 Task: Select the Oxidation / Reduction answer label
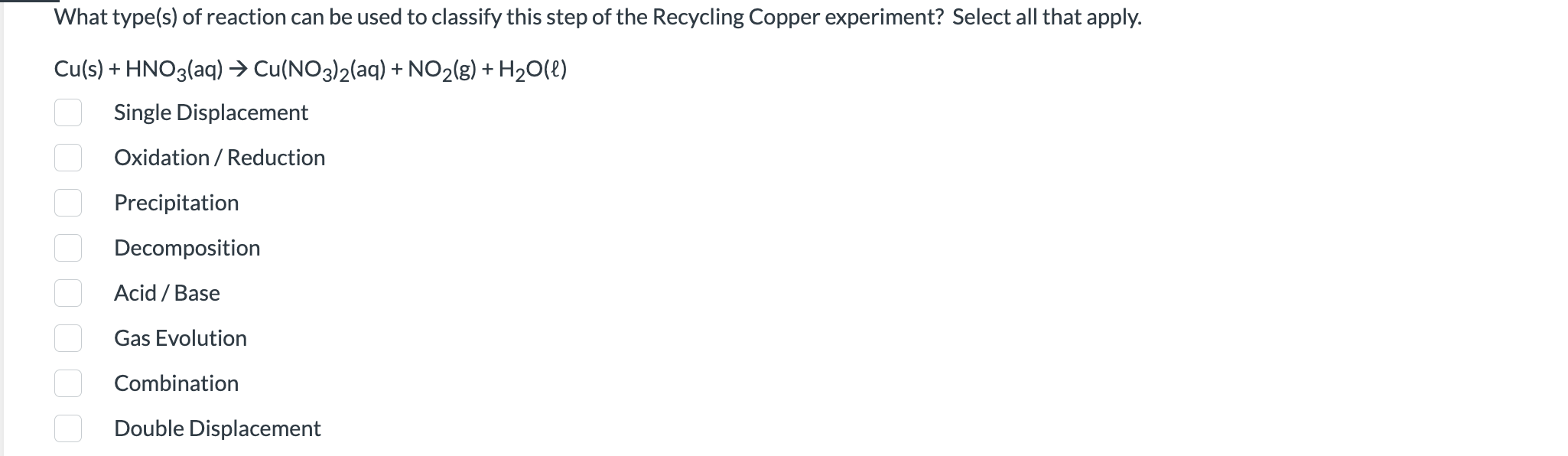point(220,158)
